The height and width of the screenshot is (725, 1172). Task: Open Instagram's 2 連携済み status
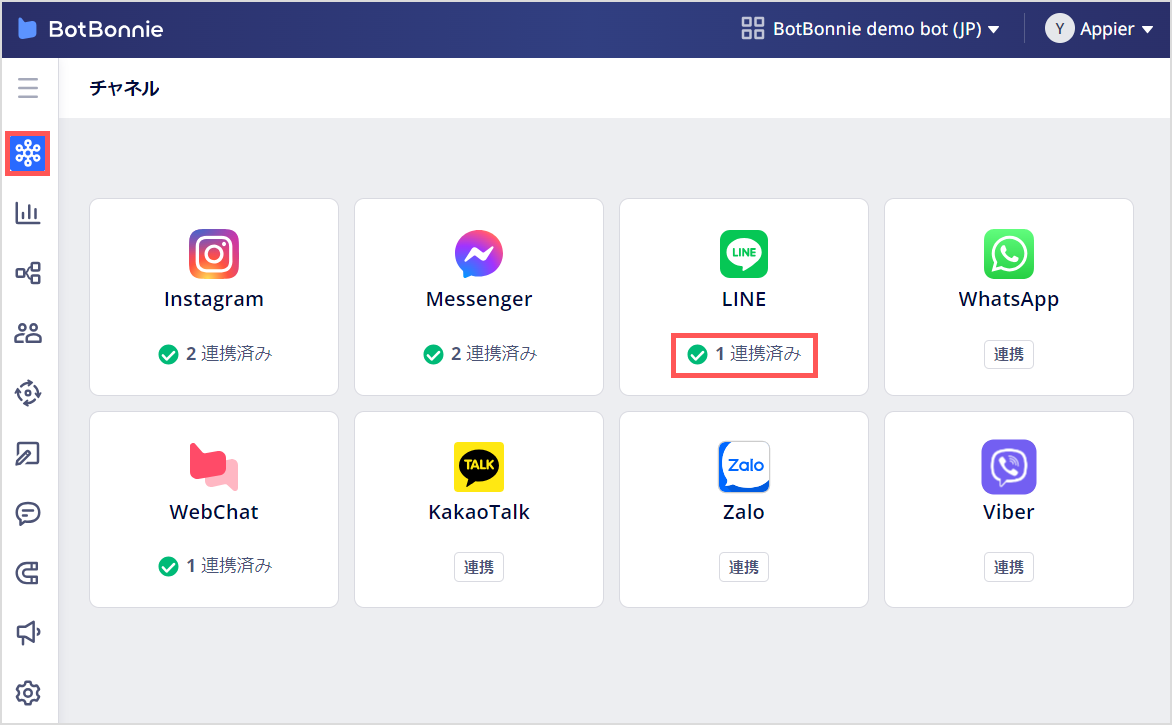coord(215,354)
